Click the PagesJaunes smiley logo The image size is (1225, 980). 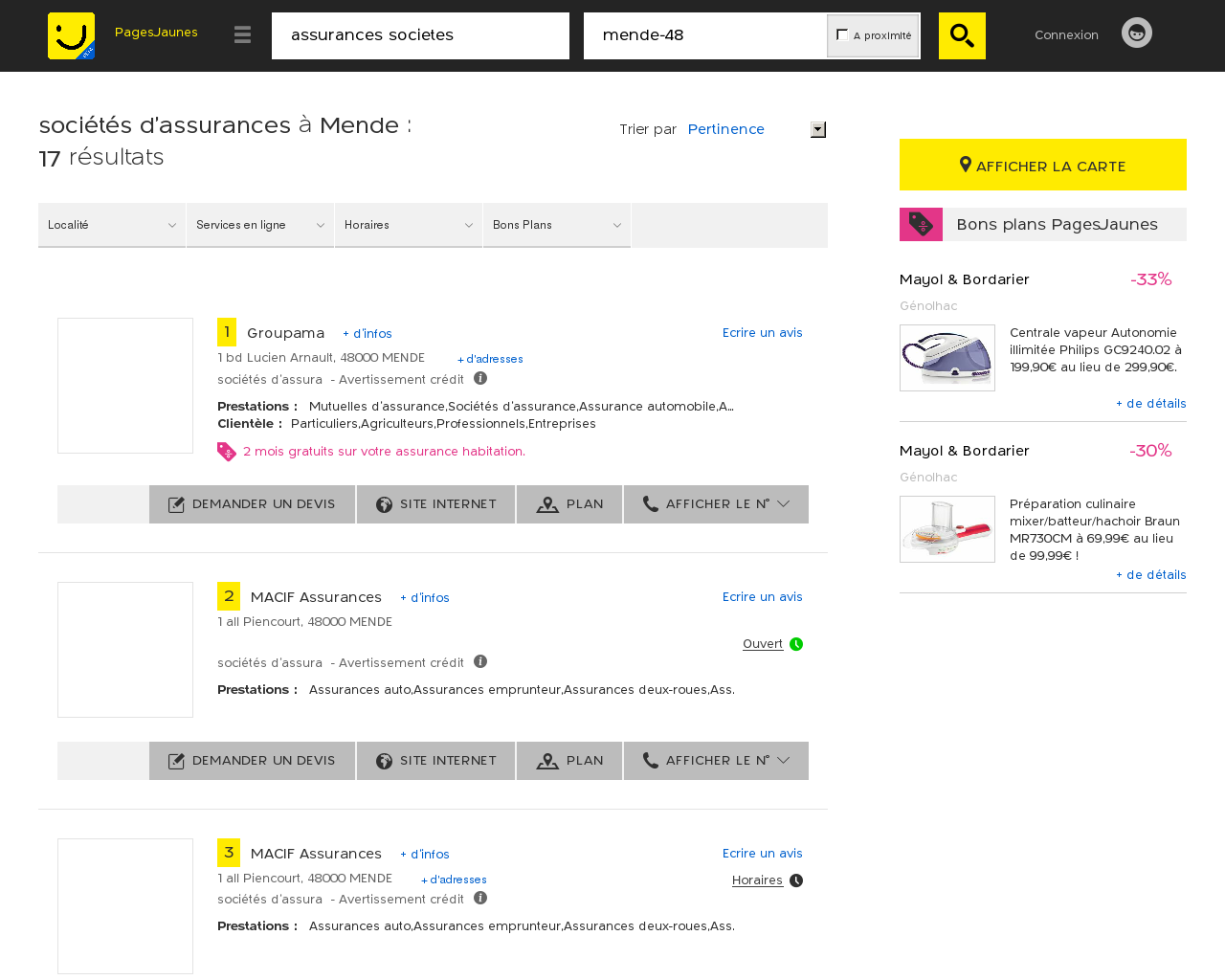point(72,35)
